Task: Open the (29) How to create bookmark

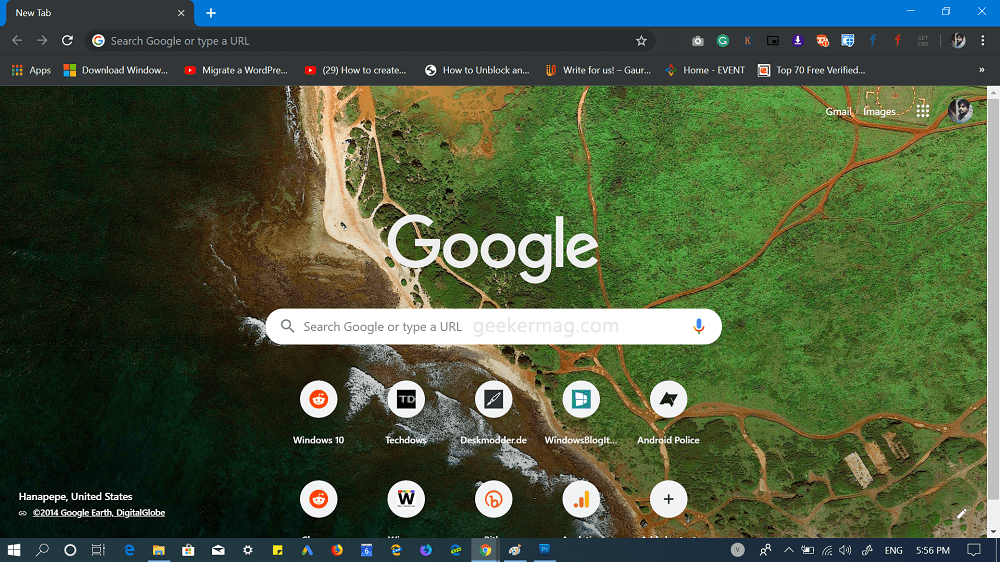Action: coord(356,70)
